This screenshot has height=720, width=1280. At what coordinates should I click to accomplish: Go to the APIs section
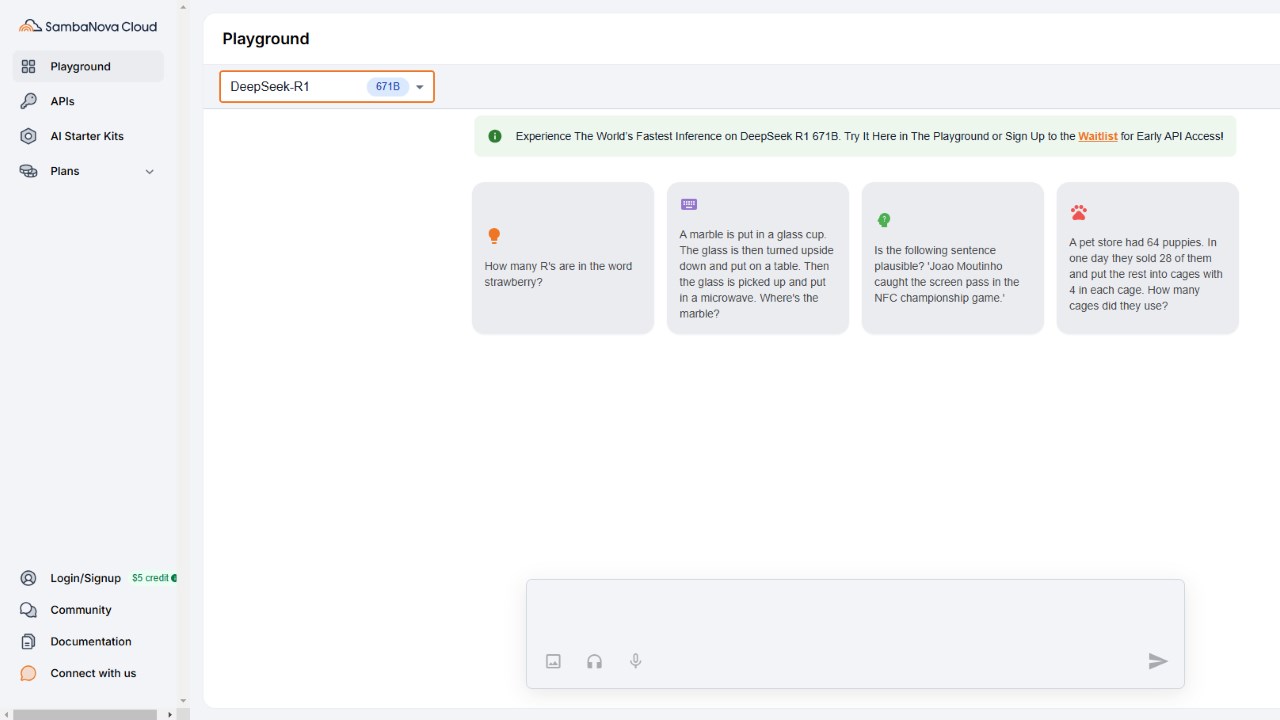pyautogui.click(x=88, y=101)
